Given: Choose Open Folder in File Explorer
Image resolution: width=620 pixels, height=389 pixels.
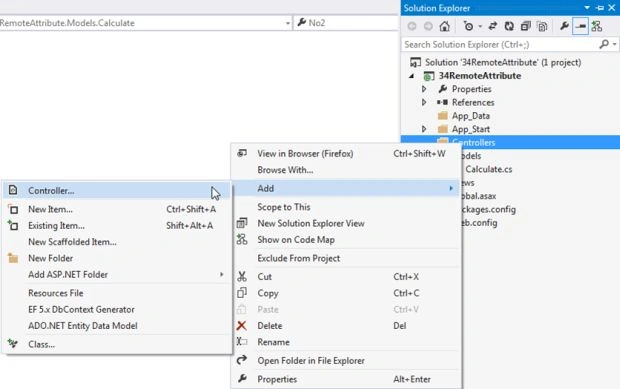Looking at the screenshot, I should (x=346, y=361).
